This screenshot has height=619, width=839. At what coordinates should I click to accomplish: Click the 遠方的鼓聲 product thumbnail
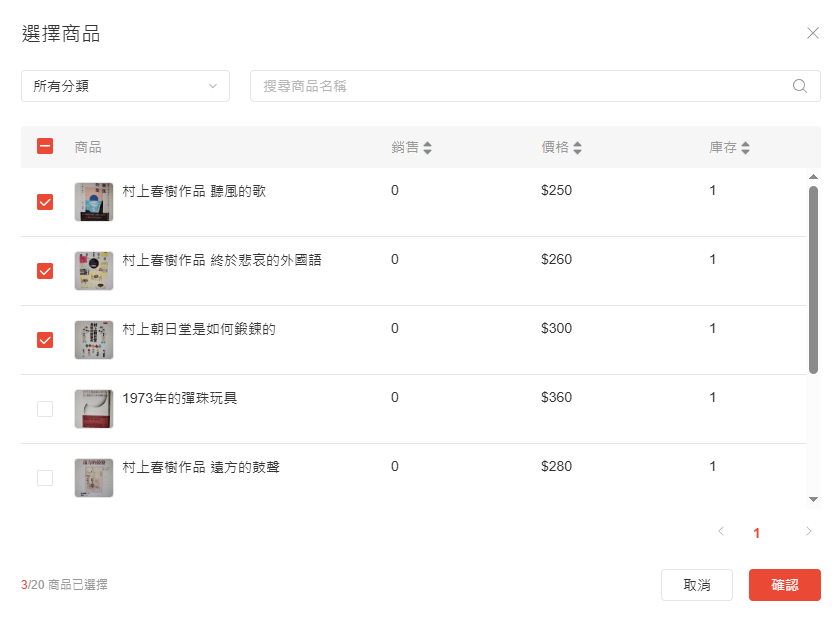coord(94,478)
